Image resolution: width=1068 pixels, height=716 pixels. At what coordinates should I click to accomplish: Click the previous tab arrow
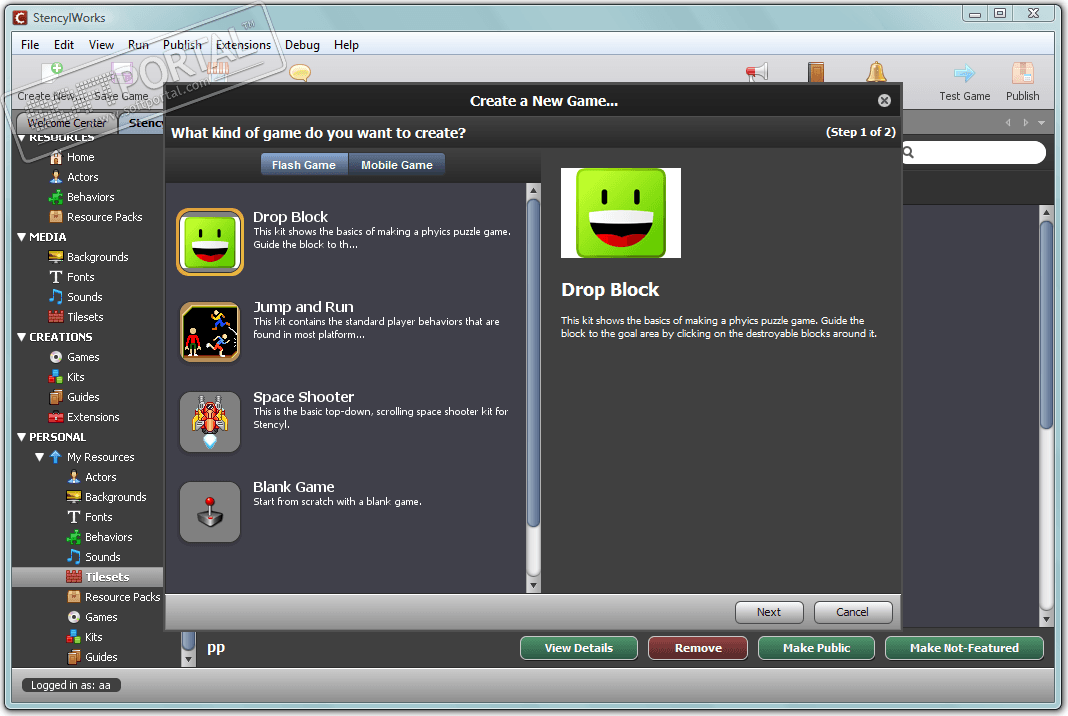(x=1008, y=123)
